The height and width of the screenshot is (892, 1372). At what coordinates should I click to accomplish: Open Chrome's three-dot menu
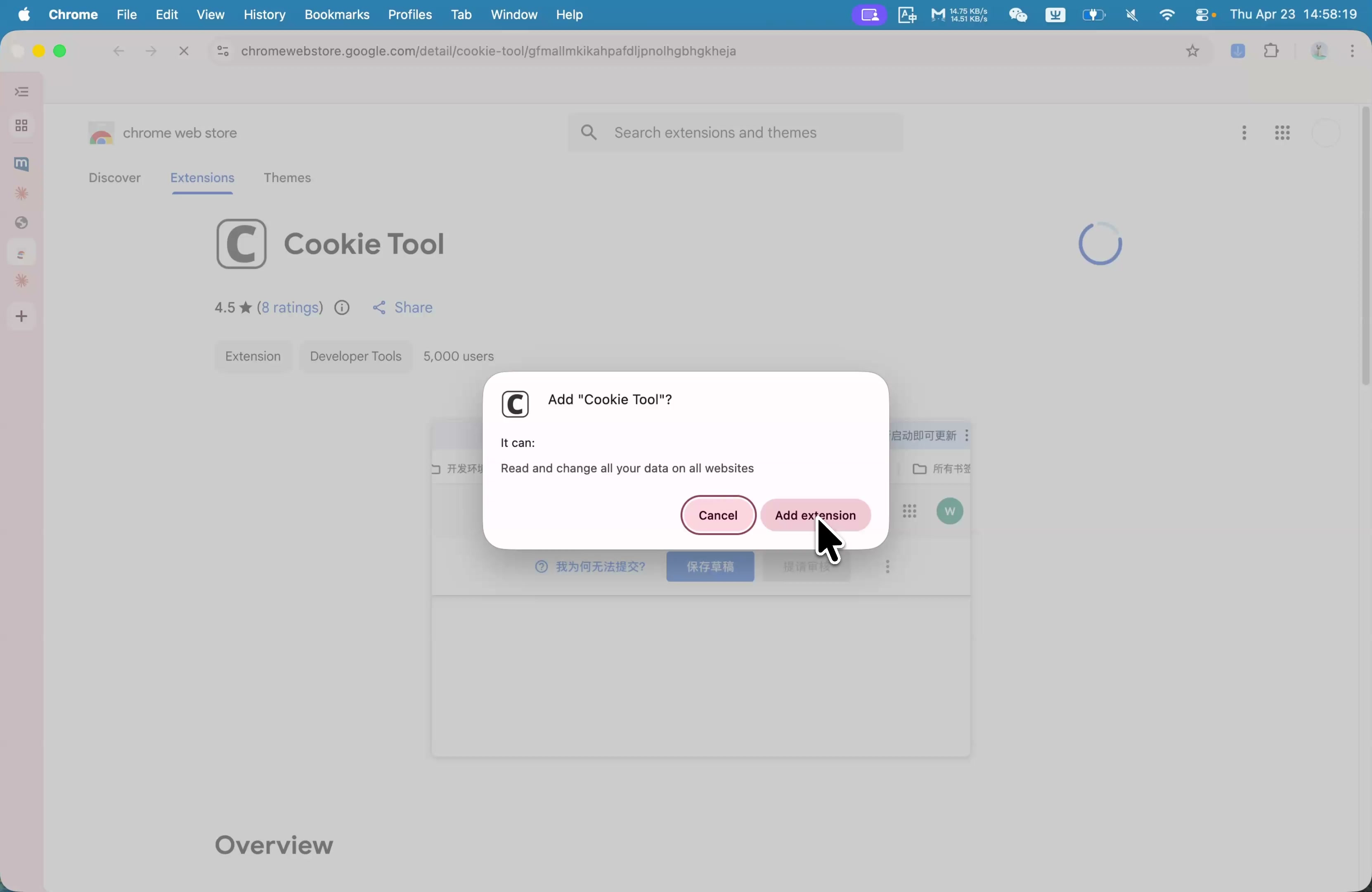1353,52
